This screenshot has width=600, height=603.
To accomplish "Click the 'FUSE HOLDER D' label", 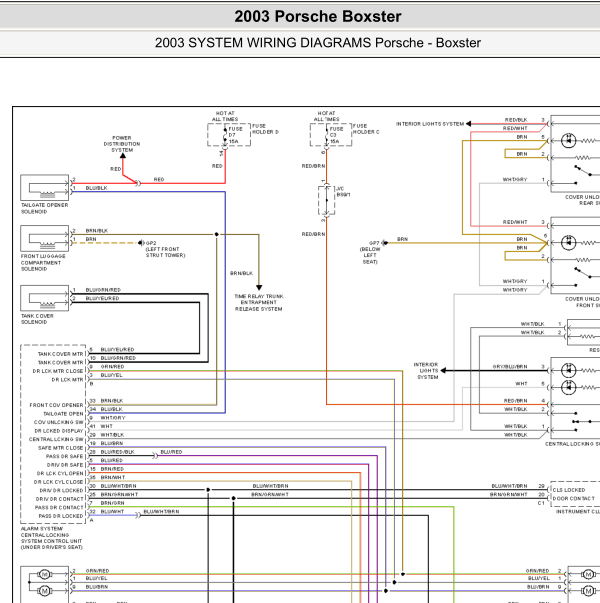I will click(265, 129).
